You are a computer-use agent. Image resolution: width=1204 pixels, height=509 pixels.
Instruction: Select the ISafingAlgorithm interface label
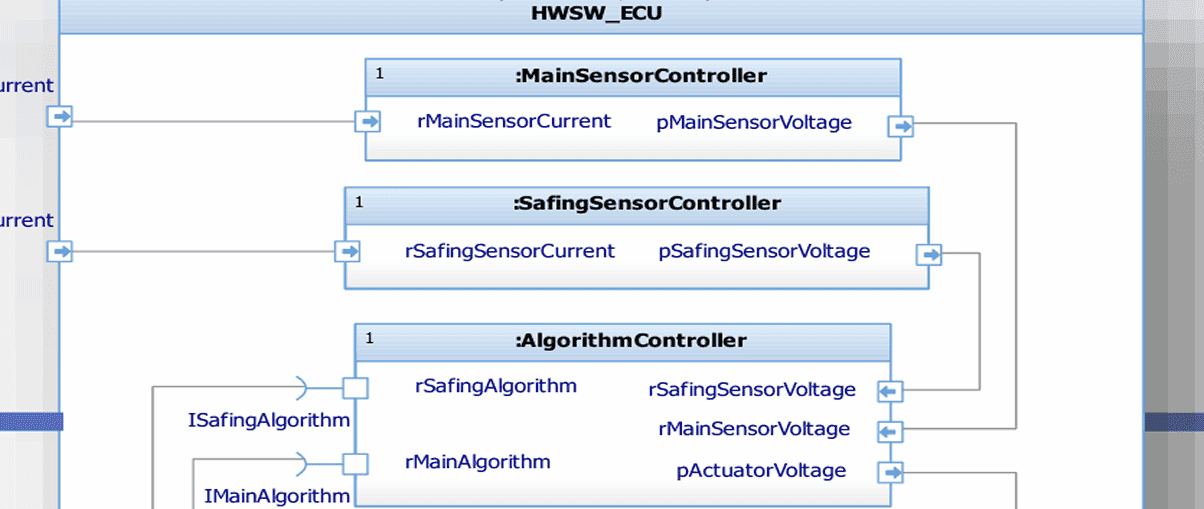coord(269,420)
